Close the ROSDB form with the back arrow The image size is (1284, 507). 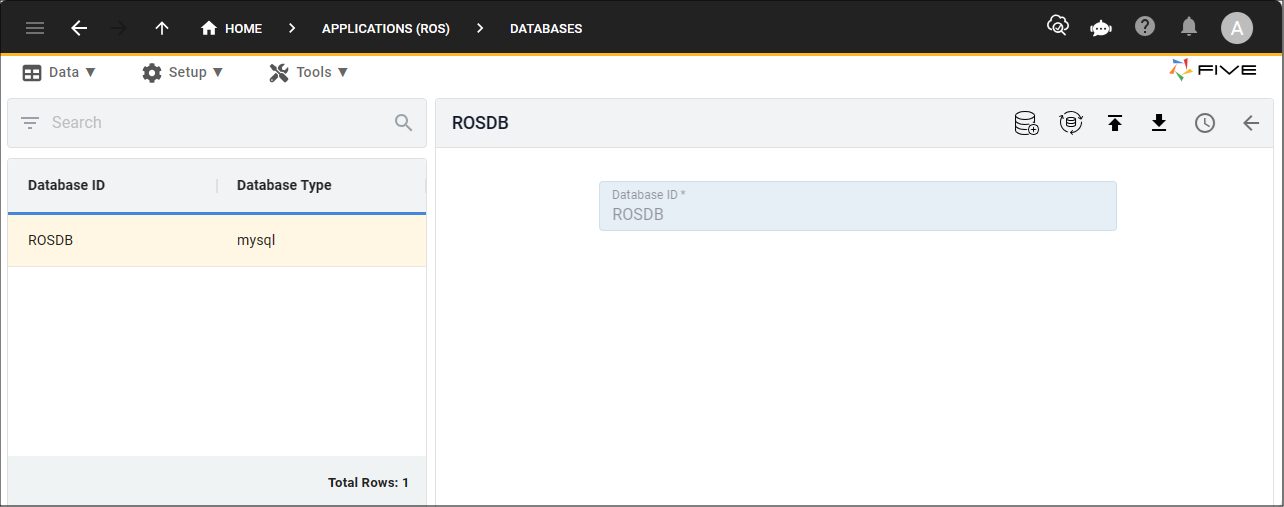(x=1251, y=123)
